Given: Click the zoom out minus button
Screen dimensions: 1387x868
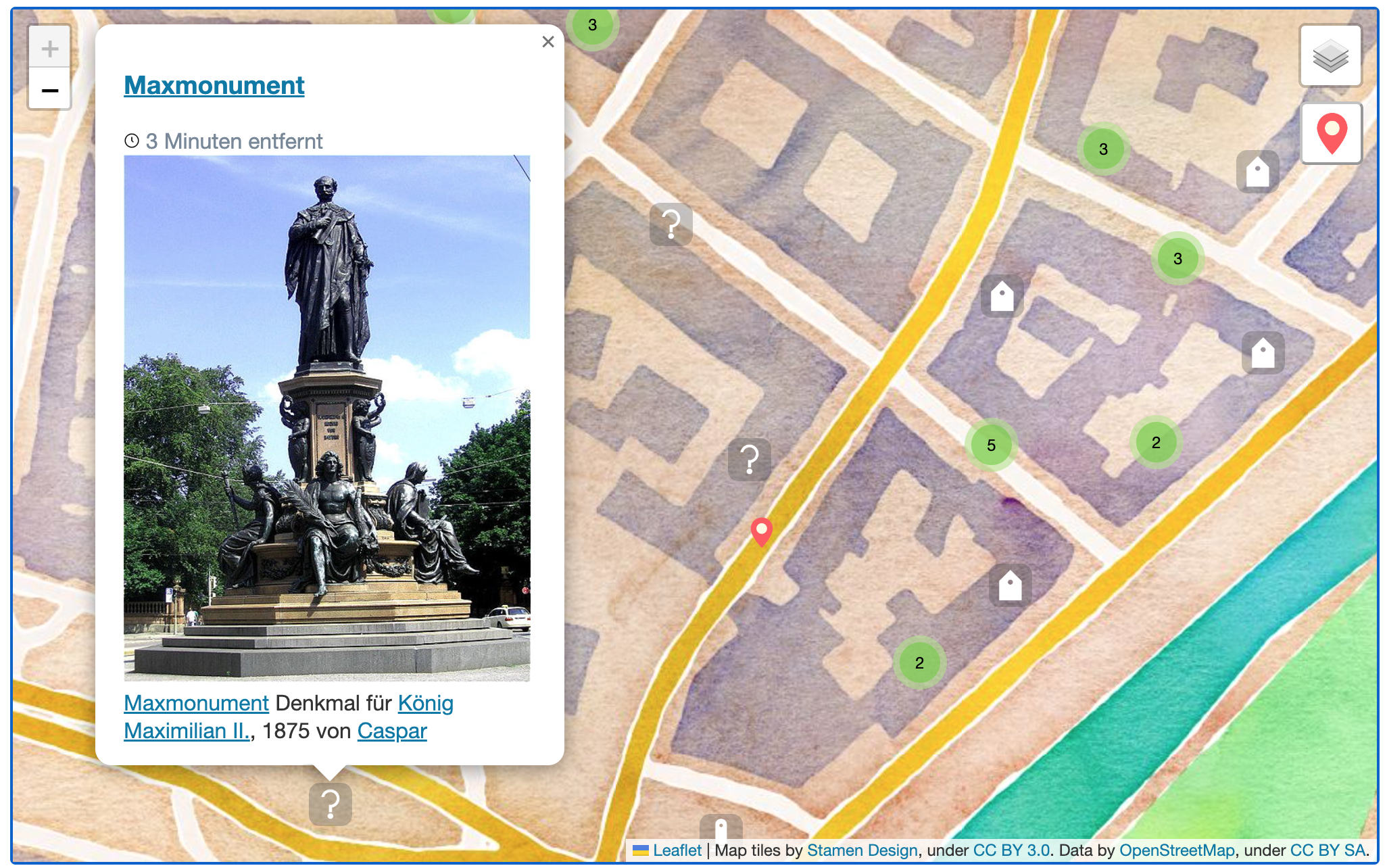Looking at the screenshot, I should click(x=49, y=90).
